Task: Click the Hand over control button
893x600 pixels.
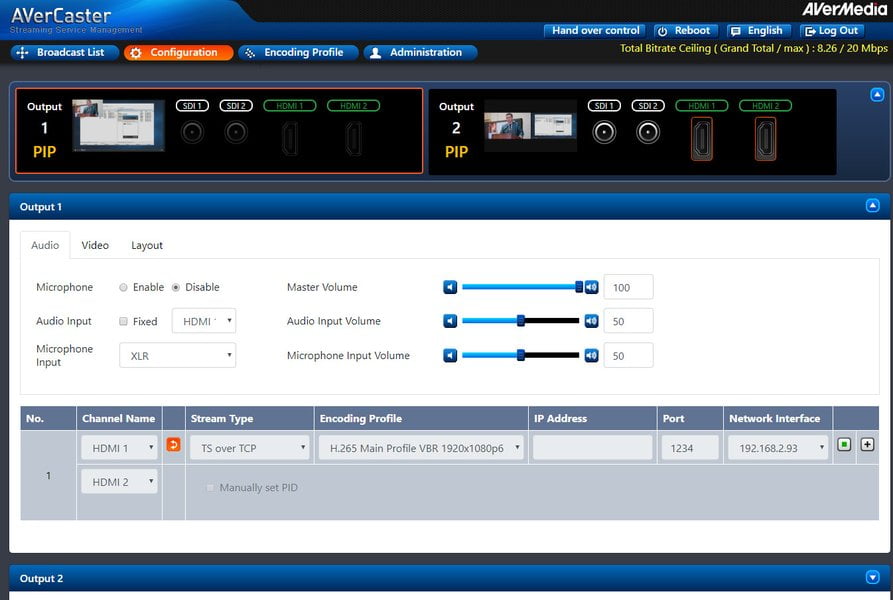Action: (x=595, y=31)
